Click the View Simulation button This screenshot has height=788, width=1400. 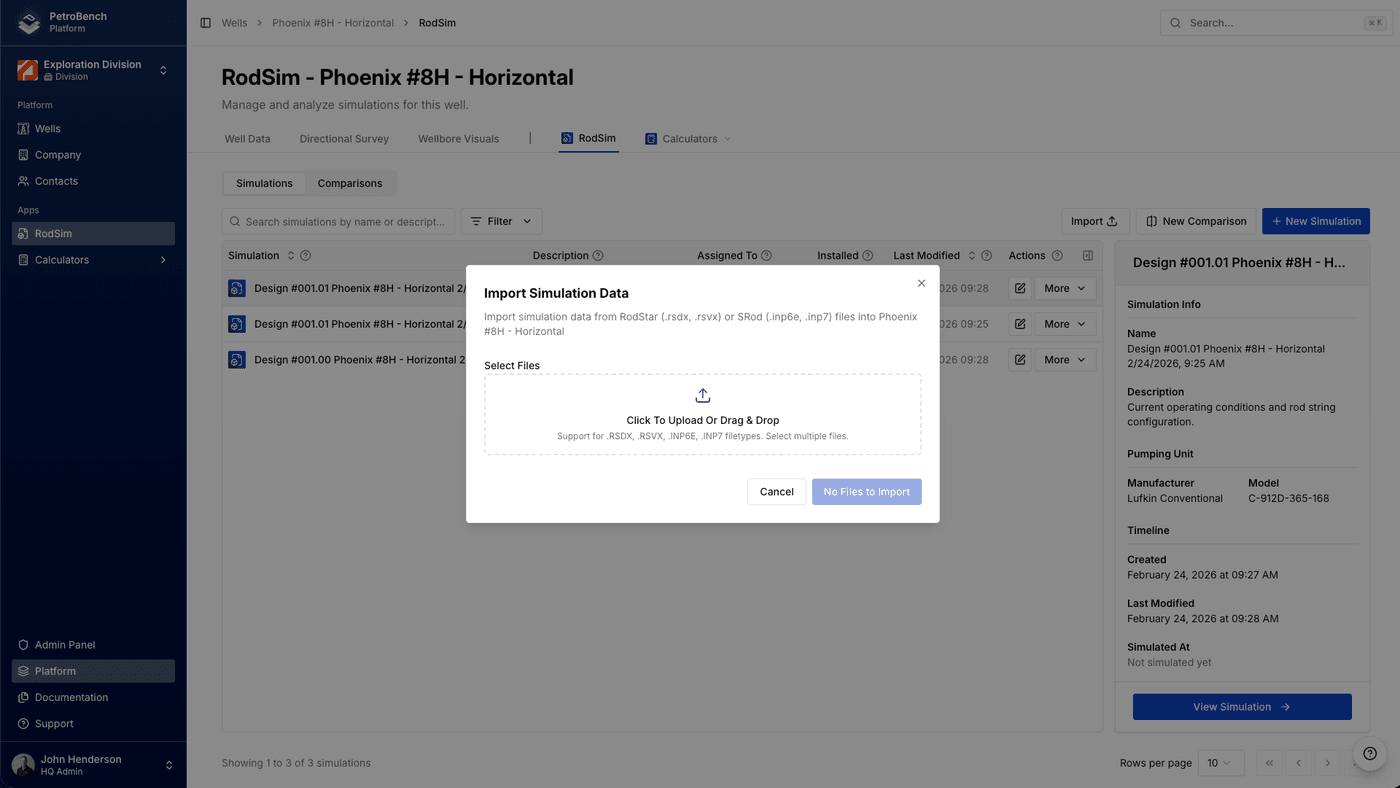tap(1241, 706)
